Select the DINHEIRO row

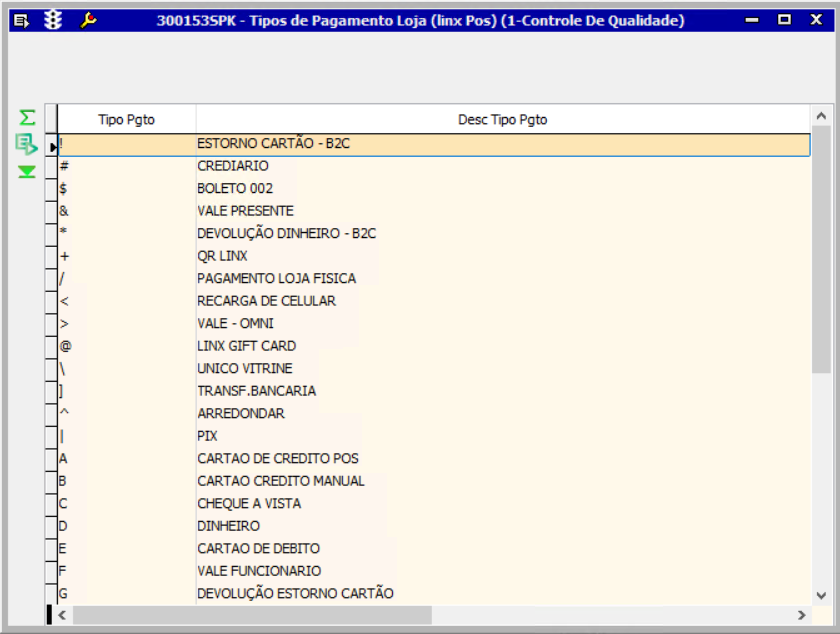[x=434, y=526]
